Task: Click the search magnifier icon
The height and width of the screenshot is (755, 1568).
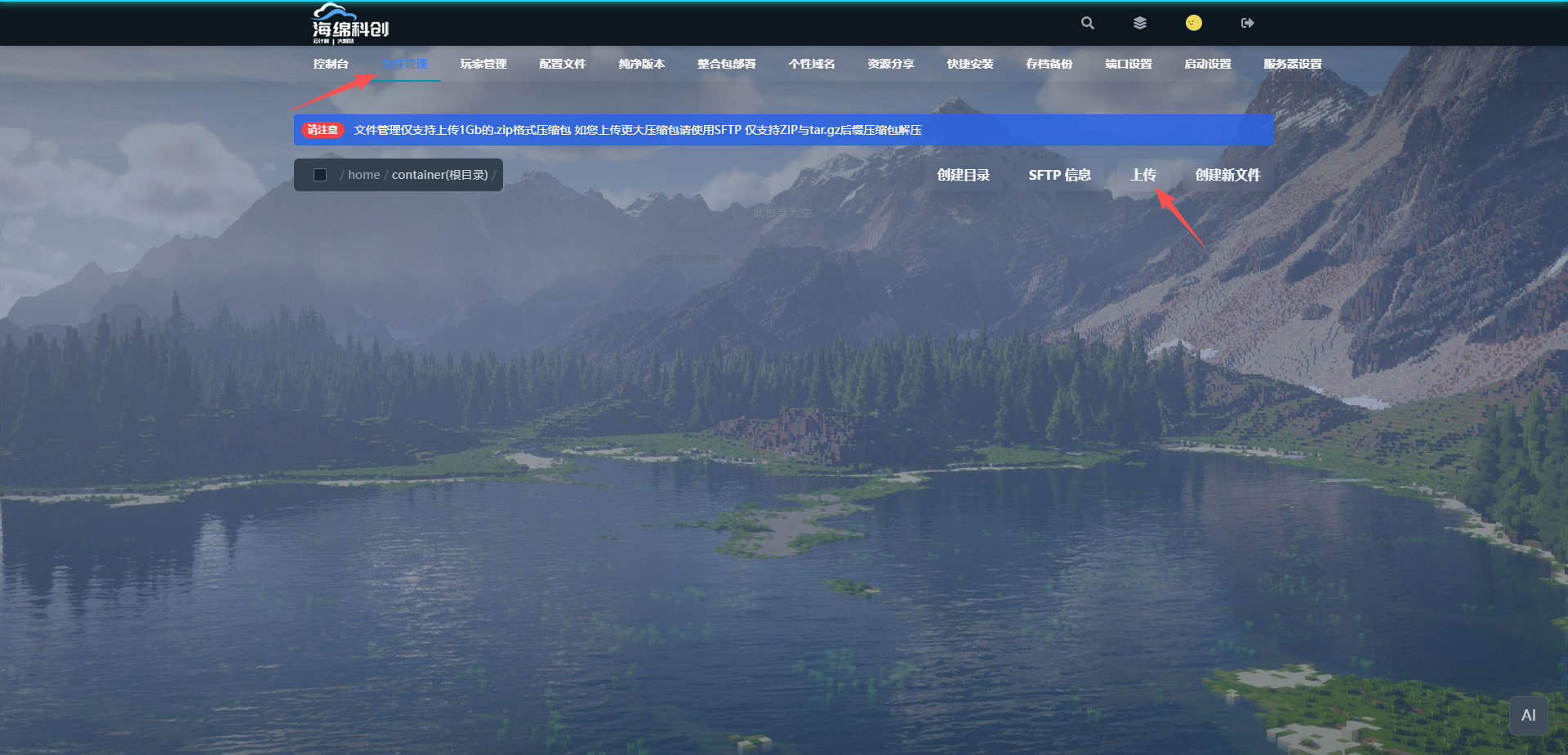Action: pos(1087,23)
